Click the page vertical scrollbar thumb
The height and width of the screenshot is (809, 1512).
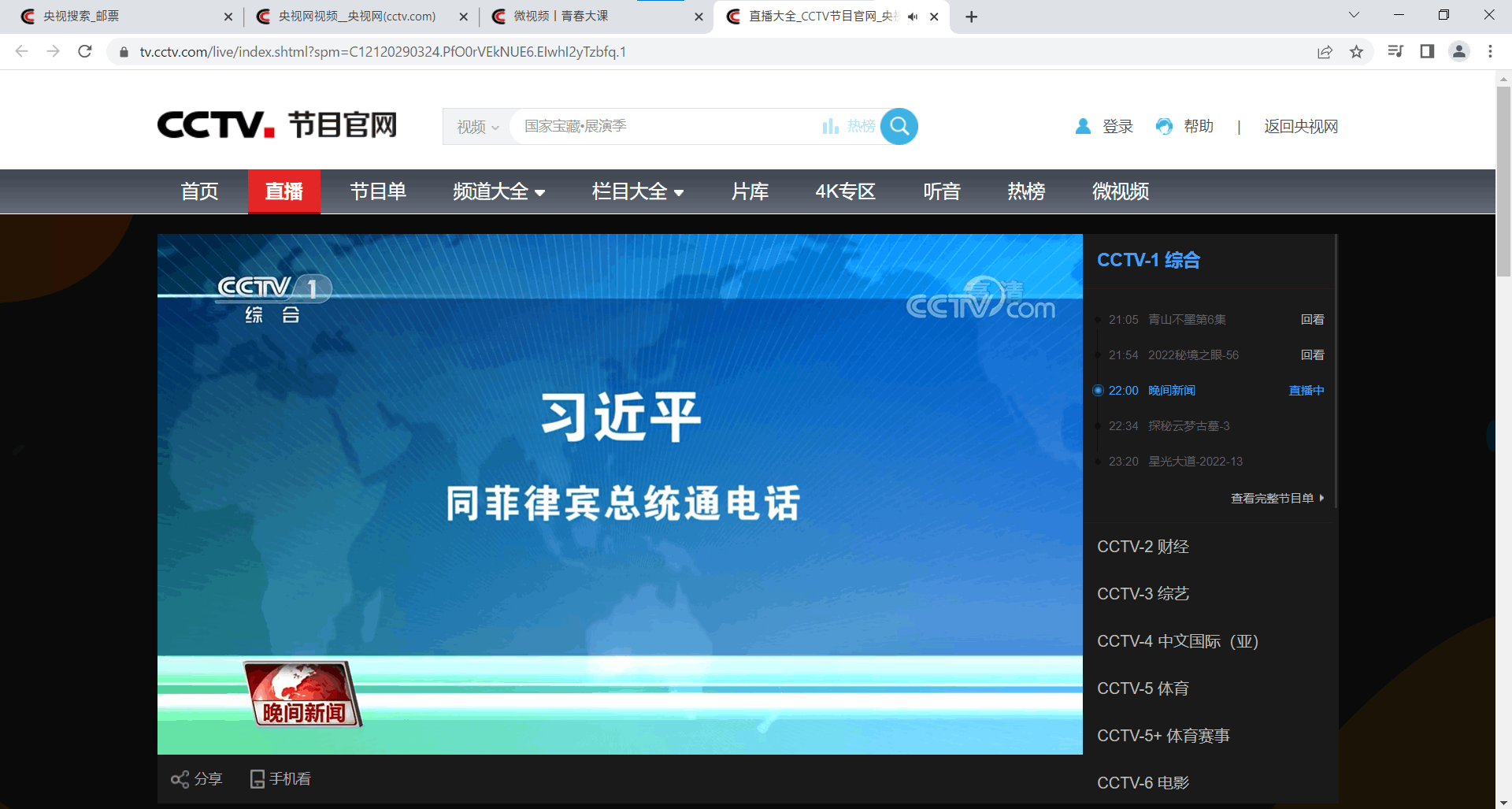pyautogui.click(x=1503, y=181)
